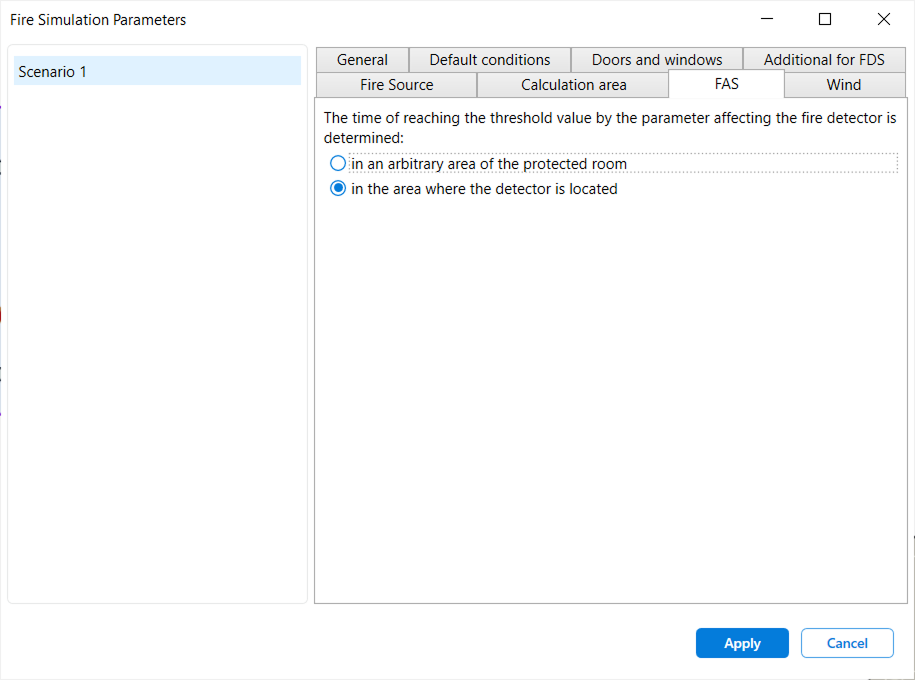
Task: Maximize the Fire Simulation Parameters dialog
Action: tap(824, 19)
